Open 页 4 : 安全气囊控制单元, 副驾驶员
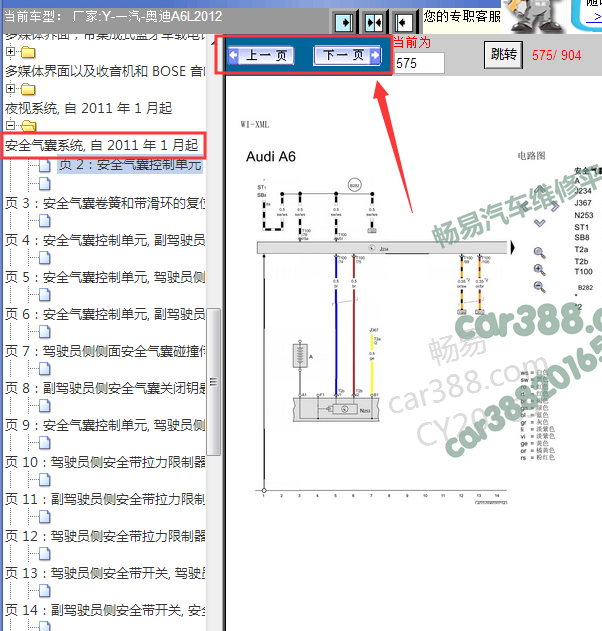602x631 pixels. coord(105,240)
